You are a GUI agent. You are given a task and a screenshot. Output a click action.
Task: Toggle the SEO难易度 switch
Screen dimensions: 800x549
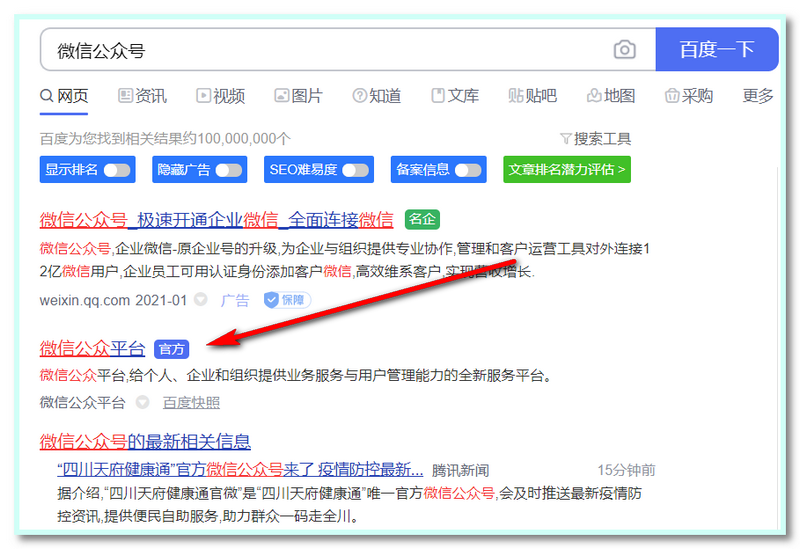click(355, 170)
